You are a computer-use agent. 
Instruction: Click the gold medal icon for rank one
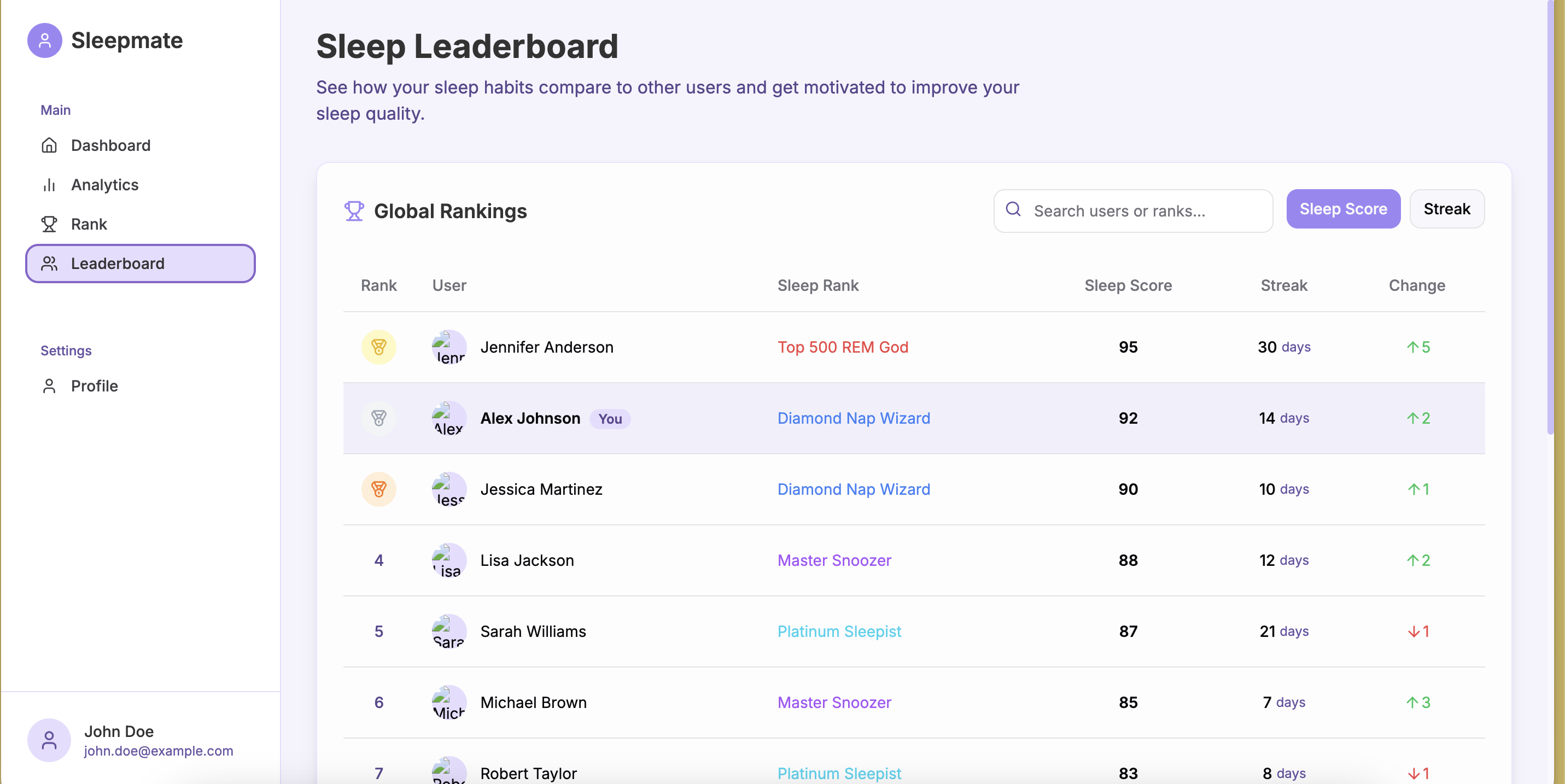tap(378, 347)
